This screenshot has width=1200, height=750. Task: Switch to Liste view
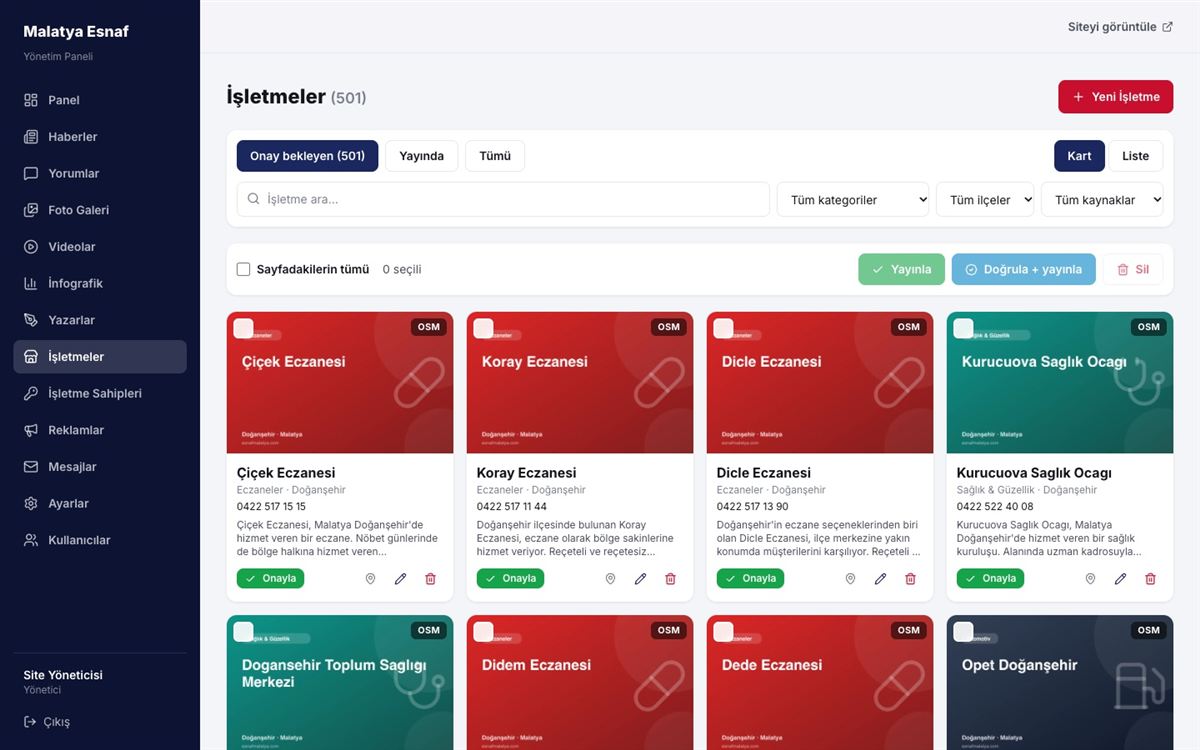coord(1135,156)
